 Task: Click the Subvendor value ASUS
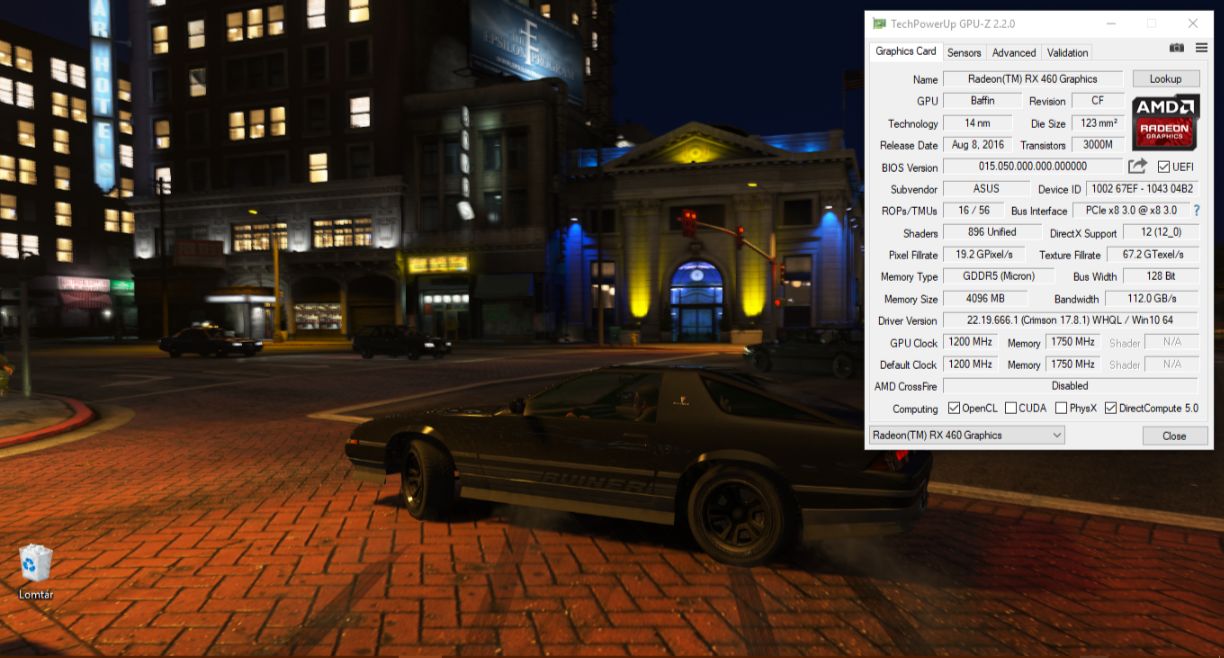click(x=986, y=189)
